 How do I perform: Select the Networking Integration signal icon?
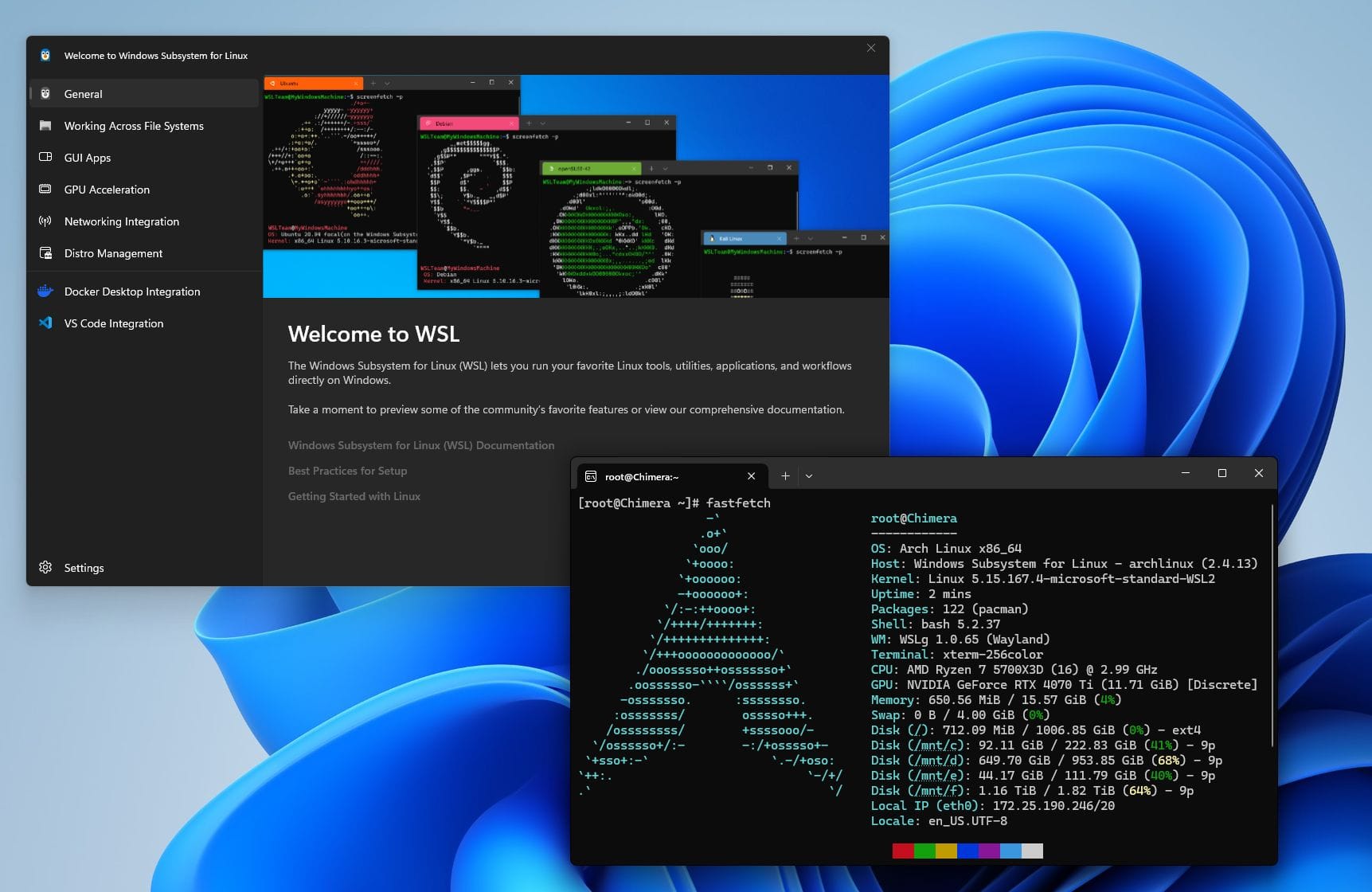tap(46, 221)
